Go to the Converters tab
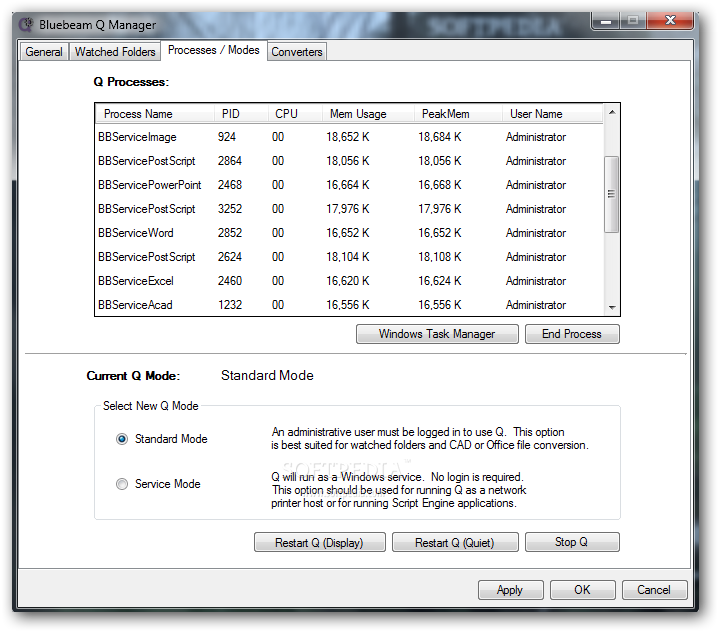 [x=297, y=52]
